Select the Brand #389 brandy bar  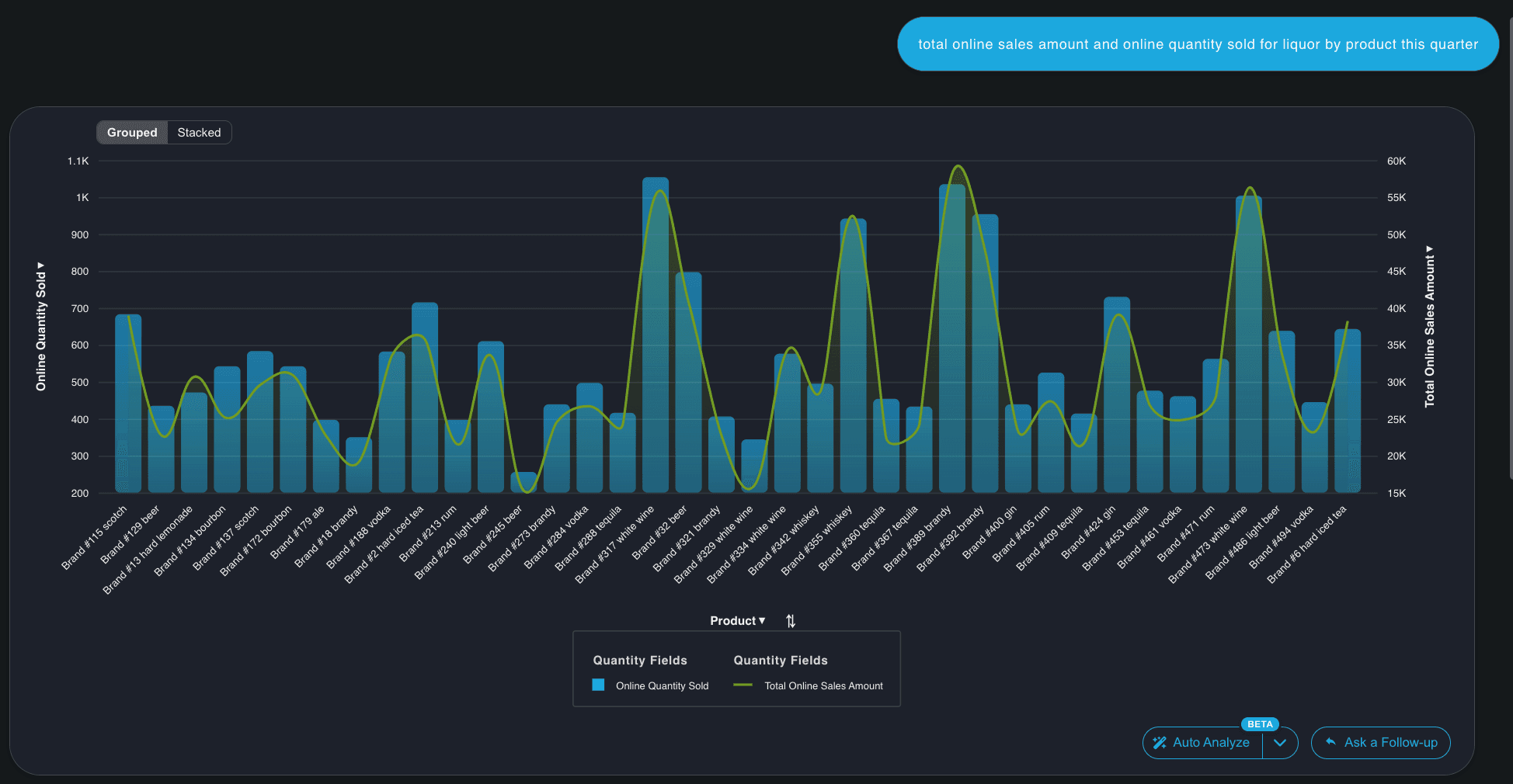pos(952,338)
